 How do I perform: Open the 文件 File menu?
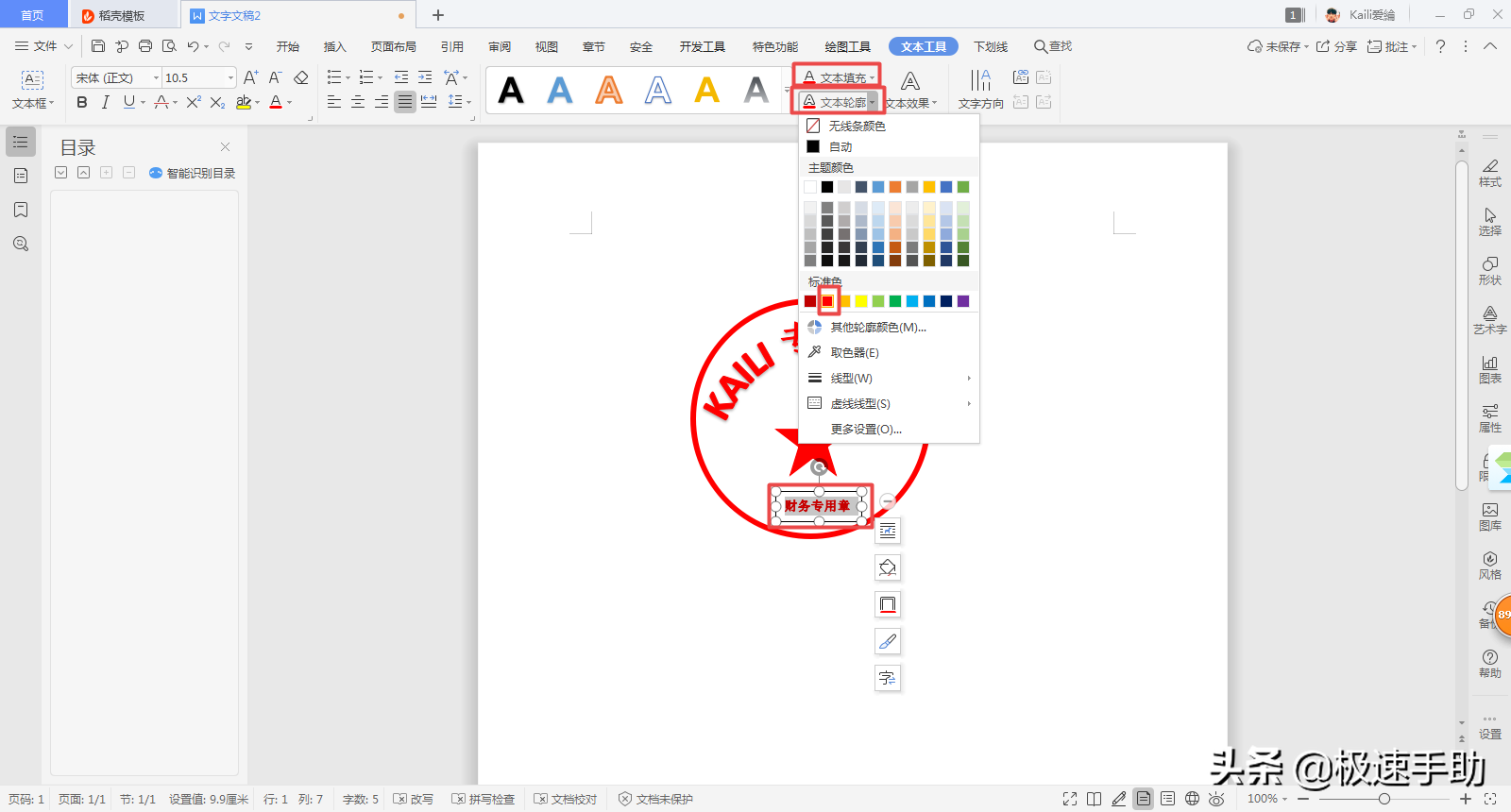[x=43, y=46]
